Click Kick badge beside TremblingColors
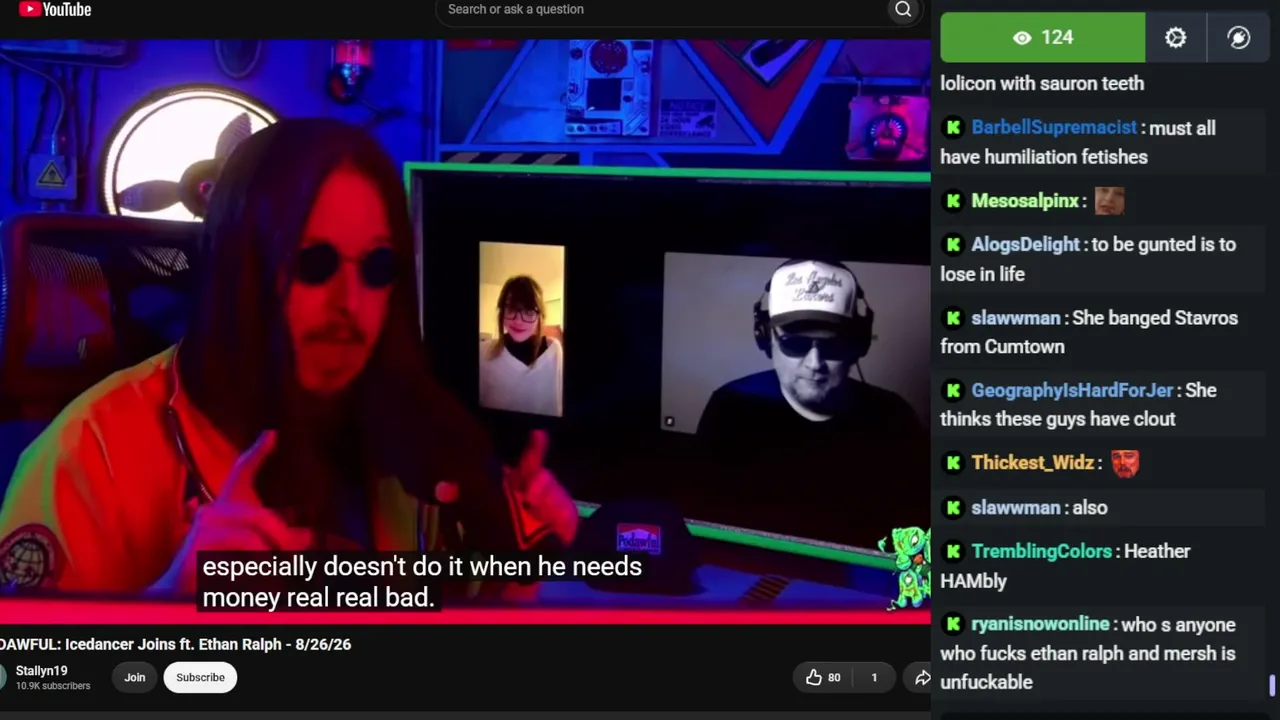This screenshot has height=720, width=1280. coord(953,551)
